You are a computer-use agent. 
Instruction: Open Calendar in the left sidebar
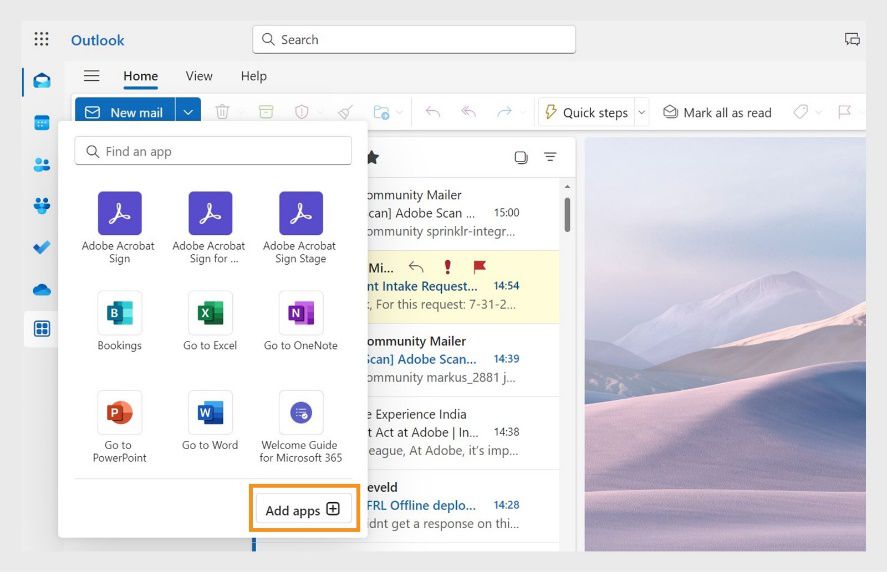coord(42,122)
